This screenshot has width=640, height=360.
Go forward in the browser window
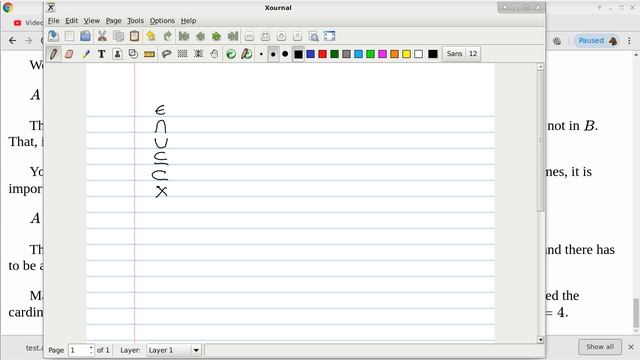tap(29, 41)
